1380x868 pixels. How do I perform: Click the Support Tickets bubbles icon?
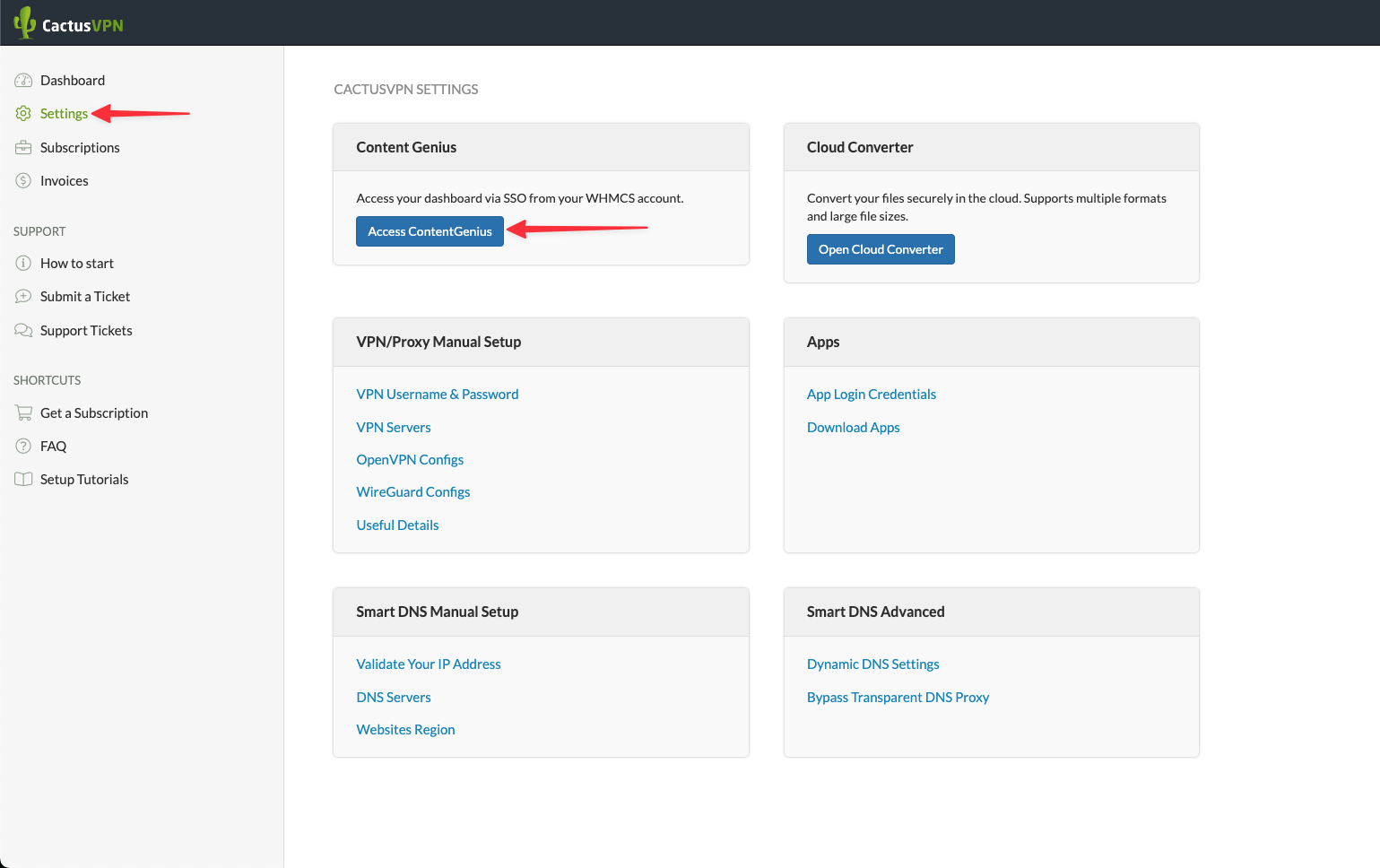pyautogui.click(x=23, y=331)
